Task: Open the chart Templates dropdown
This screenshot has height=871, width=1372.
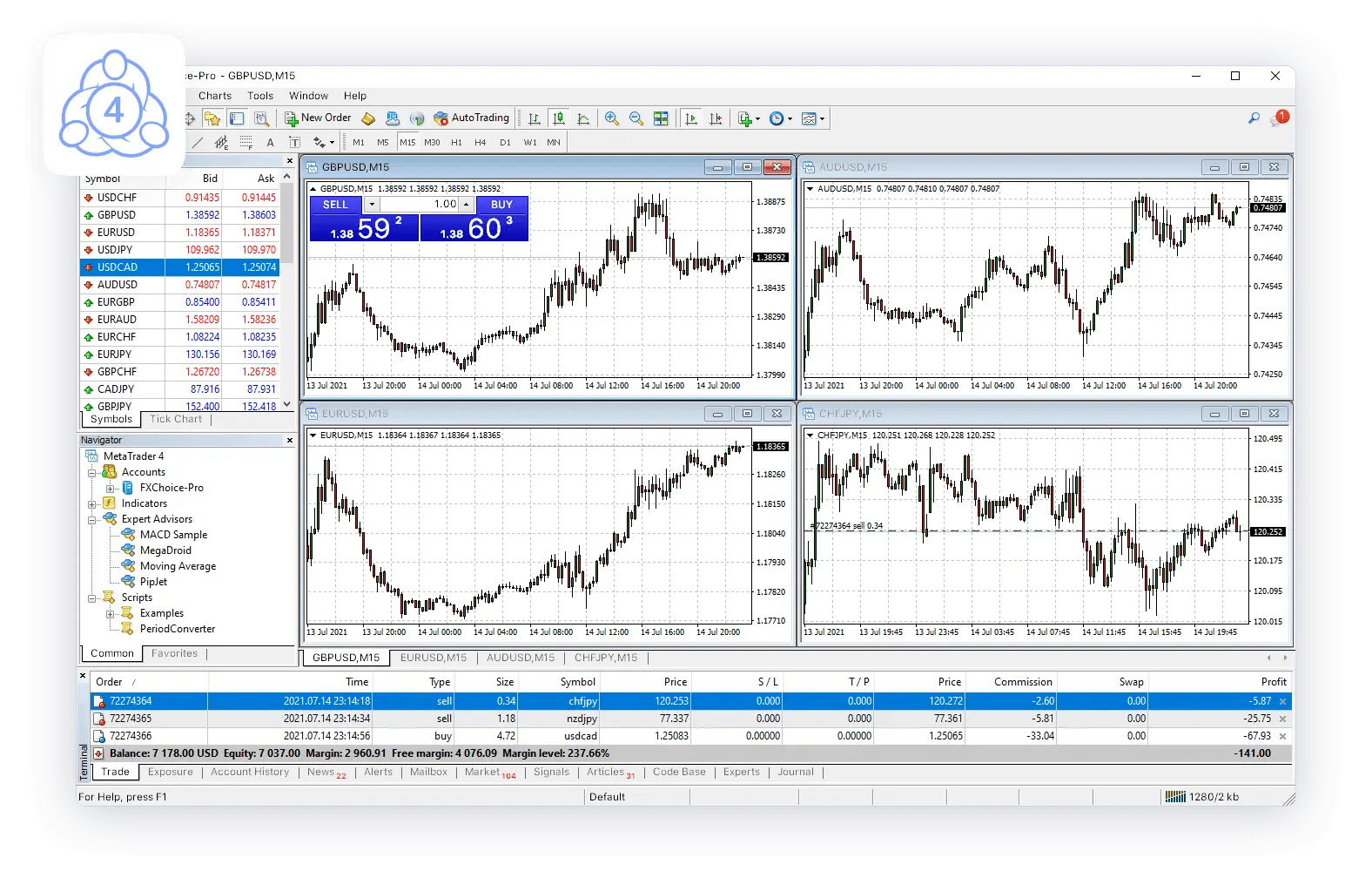Action: (813, 118)
